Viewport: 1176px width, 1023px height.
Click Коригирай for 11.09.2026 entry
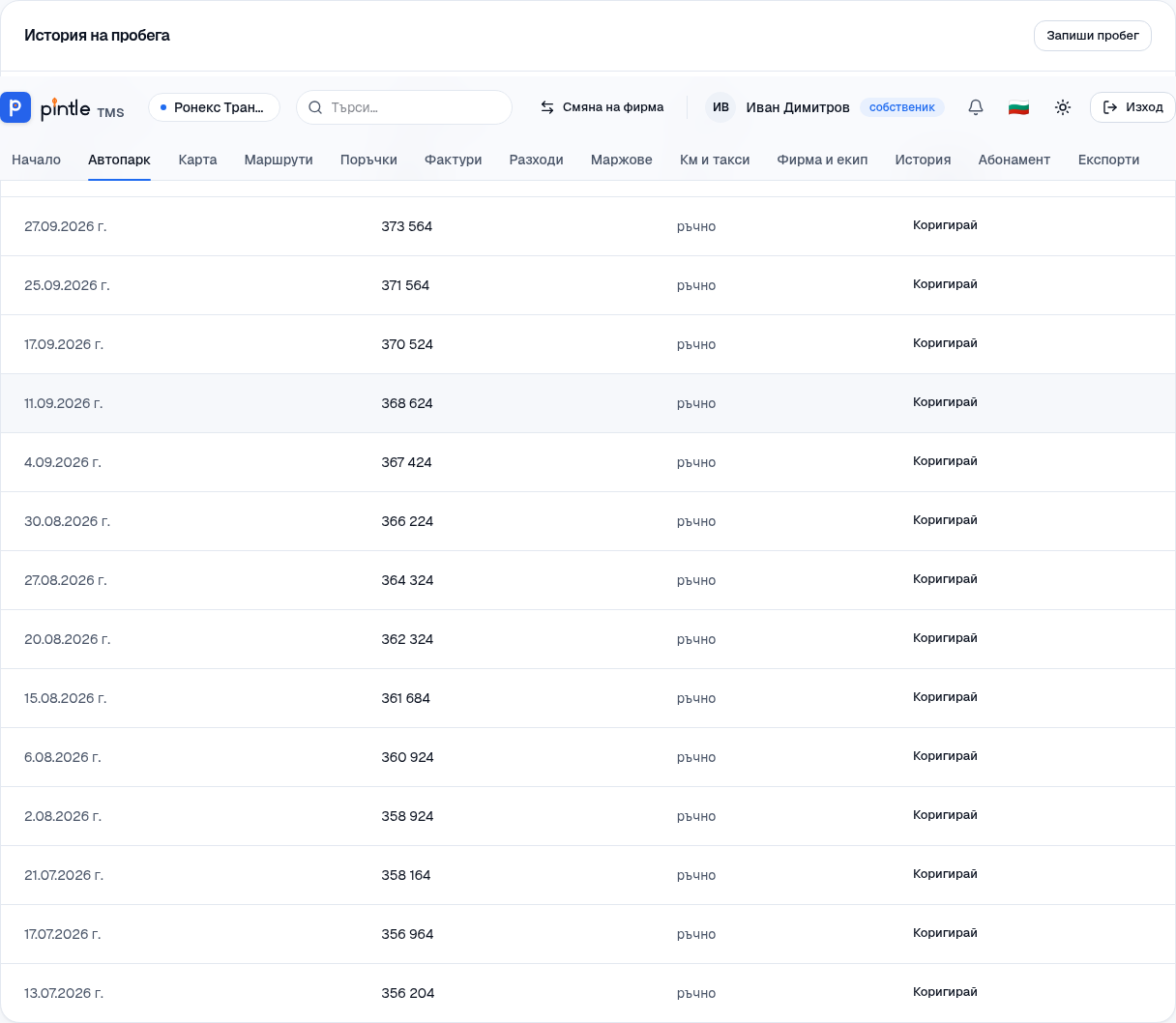pos(945,402)
